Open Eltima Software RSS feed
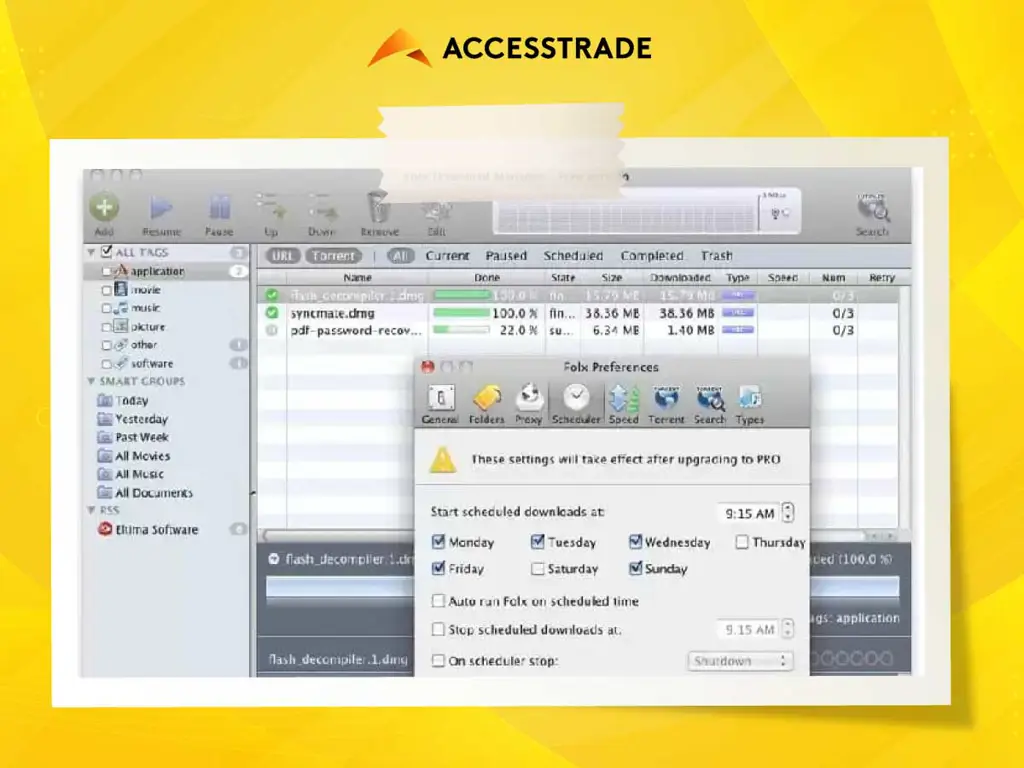 [x=148, y=530]
